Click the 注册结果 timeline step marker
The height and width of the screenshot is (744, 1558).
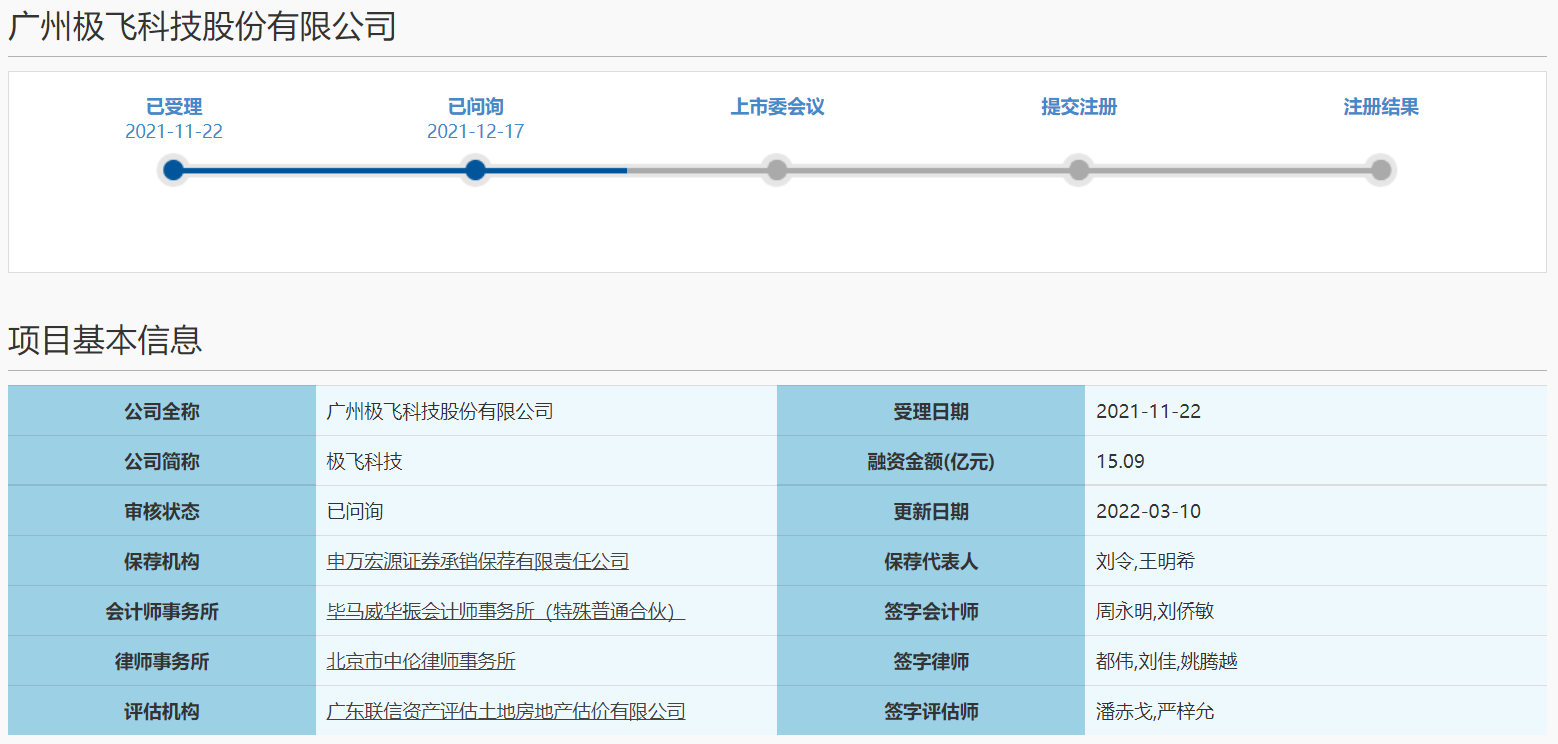click(1381, 170)
